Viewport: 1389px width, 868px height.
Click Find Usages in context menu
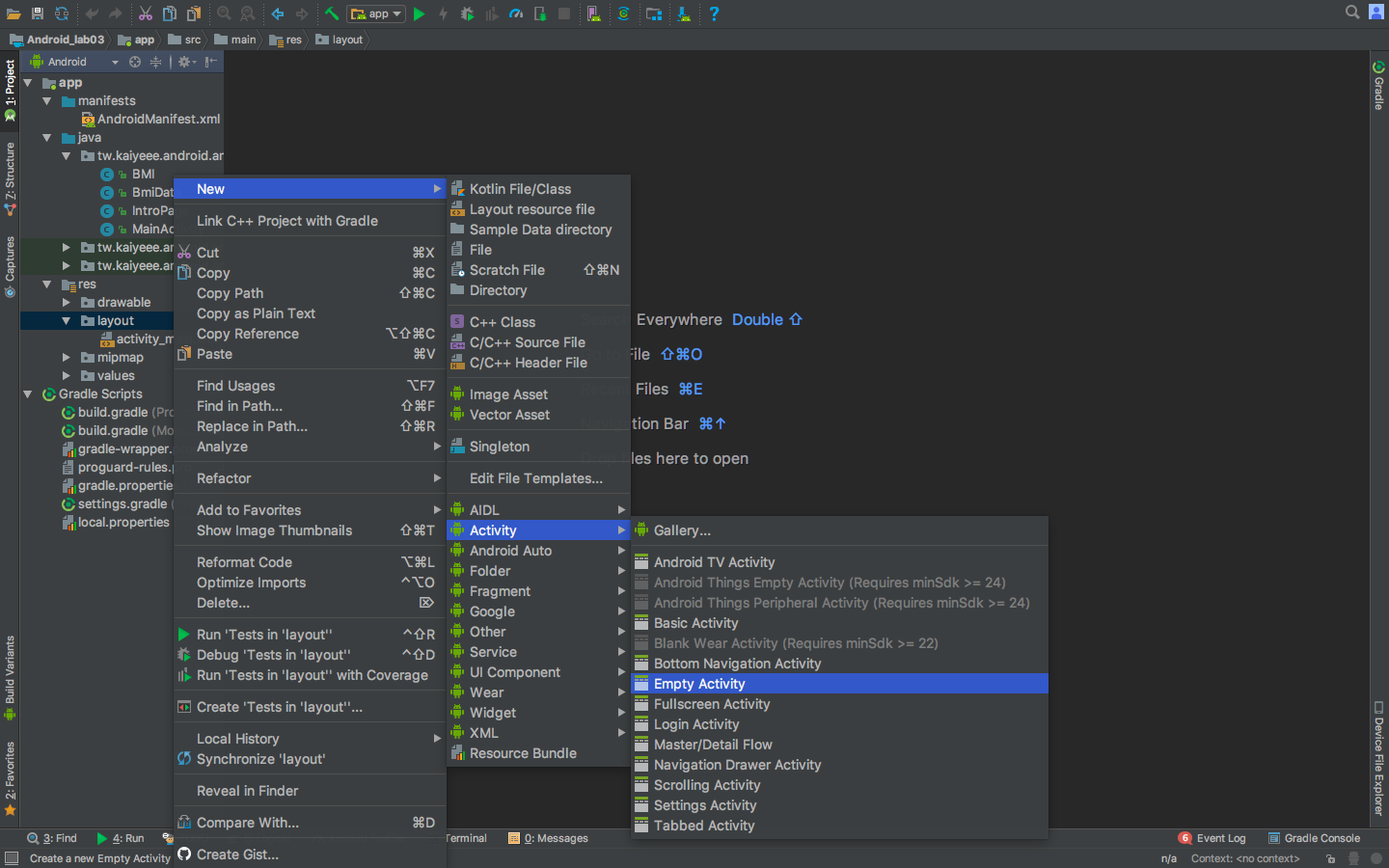310,386
